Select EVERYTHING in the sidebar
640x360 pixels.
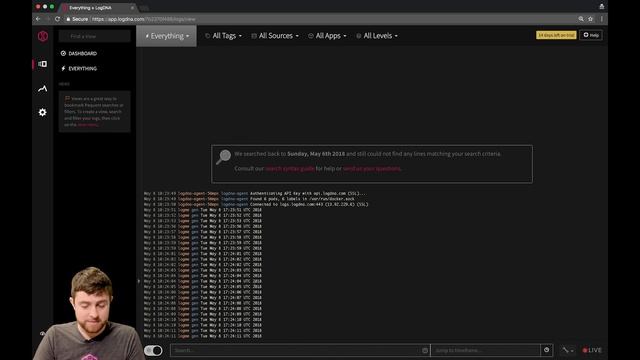(79, 69)
